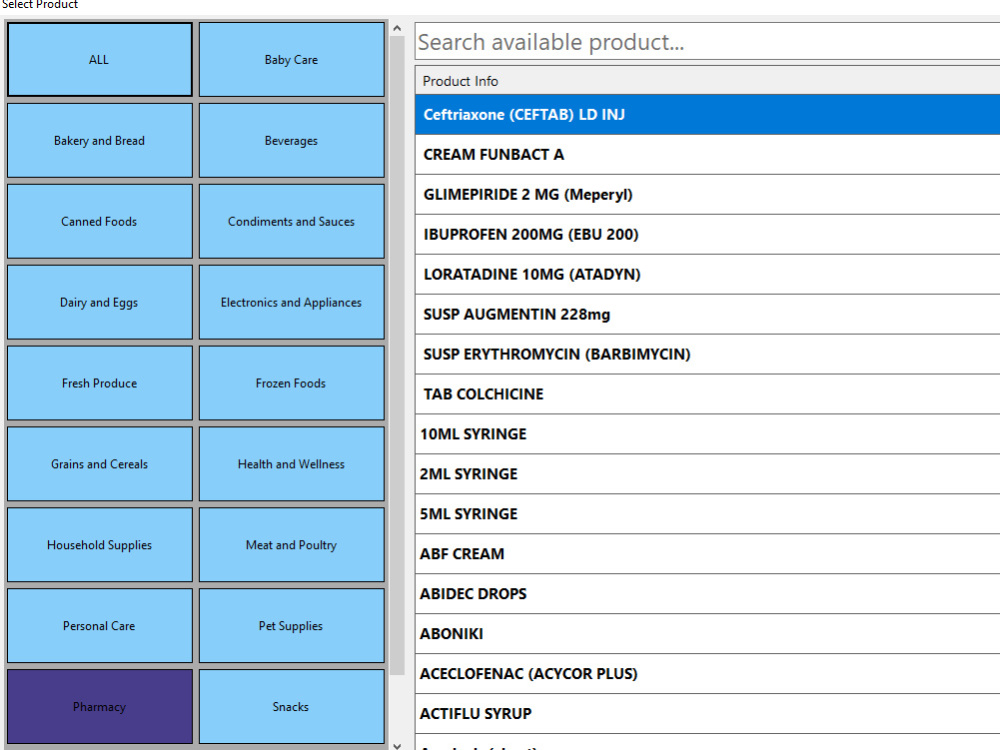Viewport: 1000px width, 750px height.
Task: Select the CREAM FUNBACT A product
Action: (x=707, y=155)
